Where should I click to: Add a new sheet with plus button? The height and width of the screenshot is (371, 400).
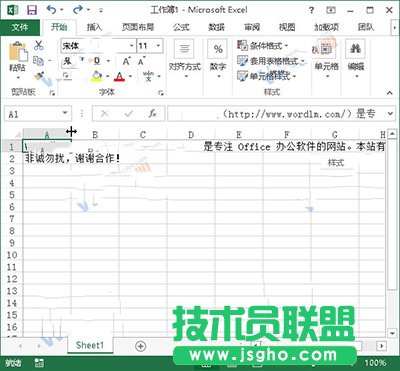pos(141,346)
